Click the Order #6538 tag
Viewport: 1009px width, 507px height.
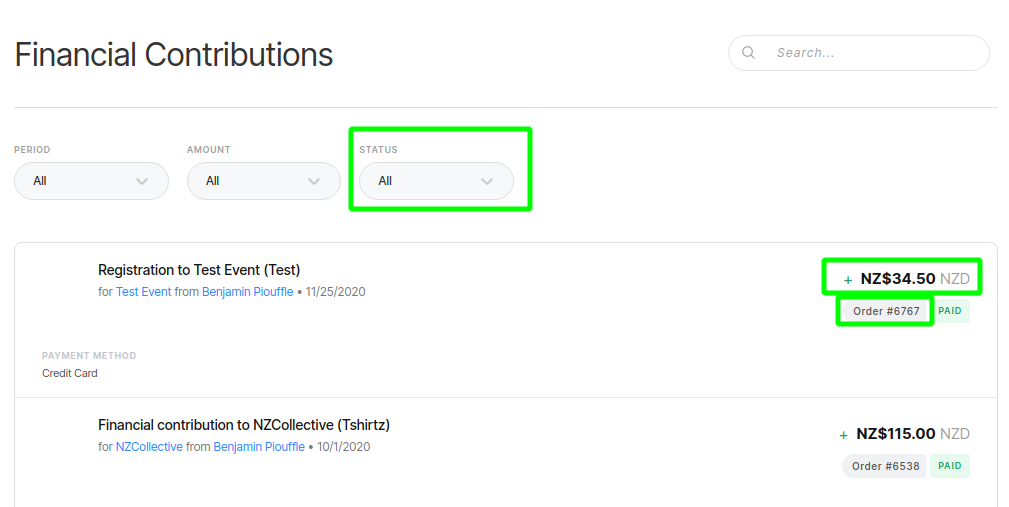click(x=884, y=466)
